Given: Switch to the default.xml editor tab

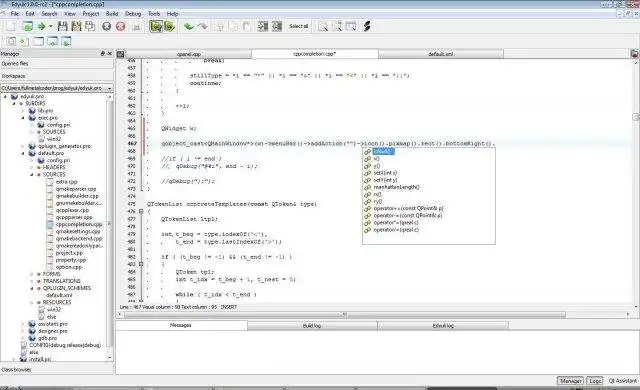Looking at the screenshot, I should (x=441, y=54).
